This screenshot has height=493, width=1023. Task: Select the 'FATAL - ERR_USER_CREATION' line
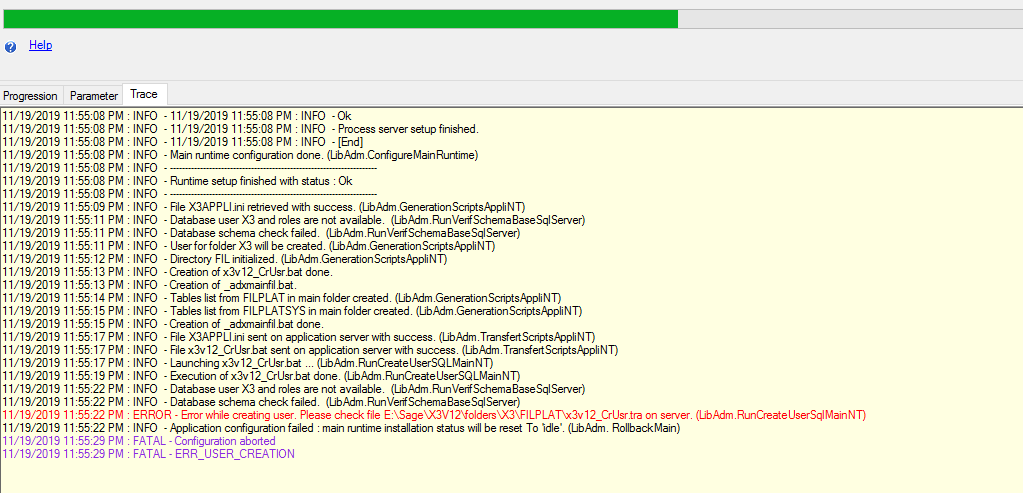click(149, 454)
